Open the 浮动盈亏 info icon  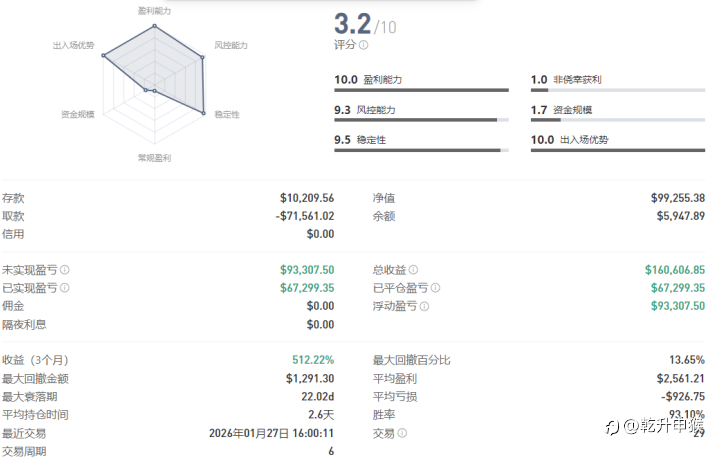[x=424, y=306]
